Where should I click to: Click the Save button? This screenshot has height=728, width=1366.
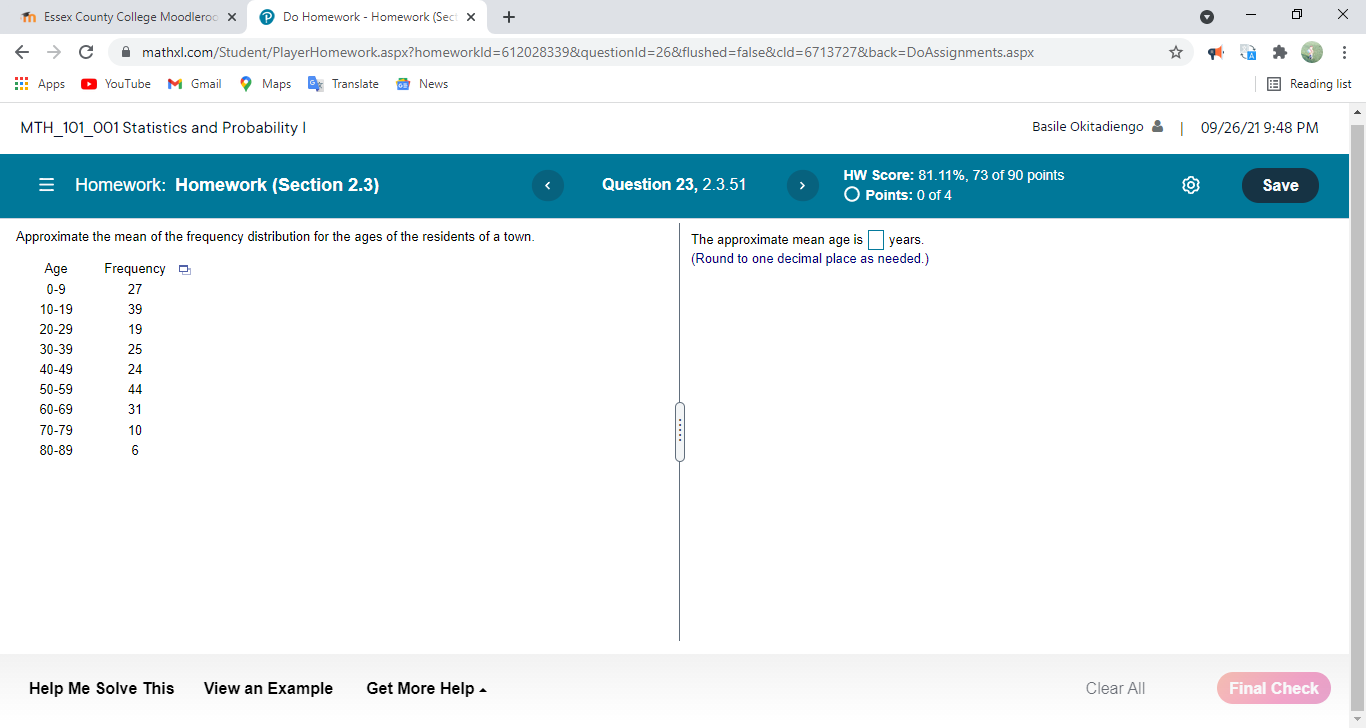pos(1280,185)
